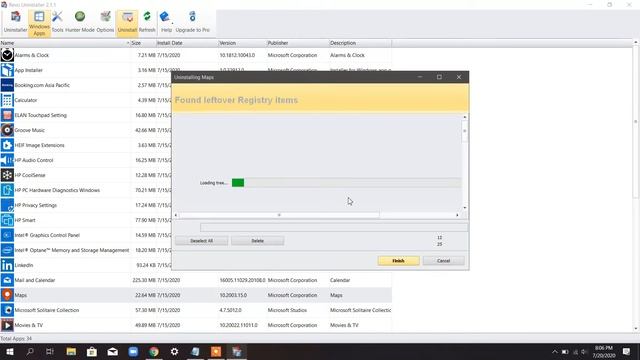This screenshot has height=360, width=640.
Task: Select the HP Privacy Settings icon
Action: point(7,205)
